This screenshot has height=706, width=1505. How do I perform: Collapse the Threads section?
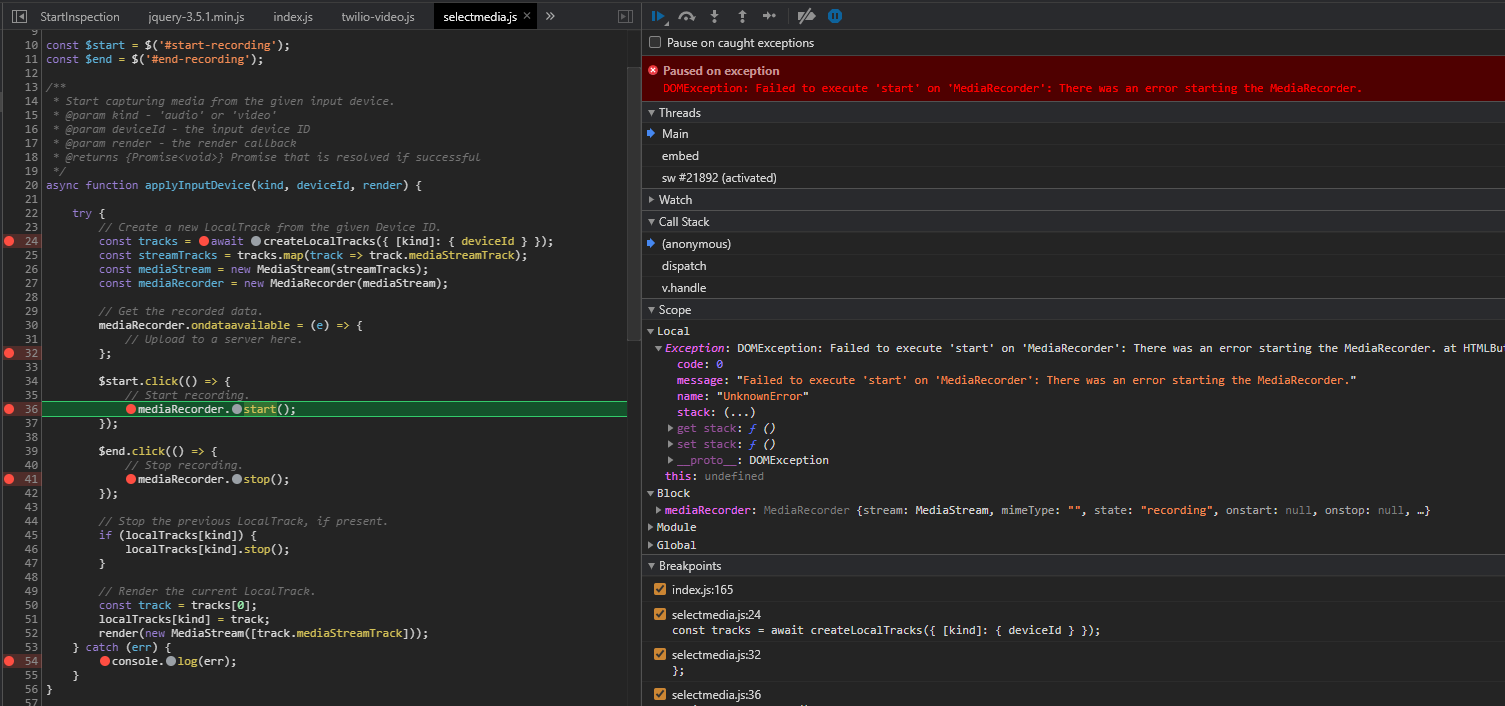coord(651,113)
